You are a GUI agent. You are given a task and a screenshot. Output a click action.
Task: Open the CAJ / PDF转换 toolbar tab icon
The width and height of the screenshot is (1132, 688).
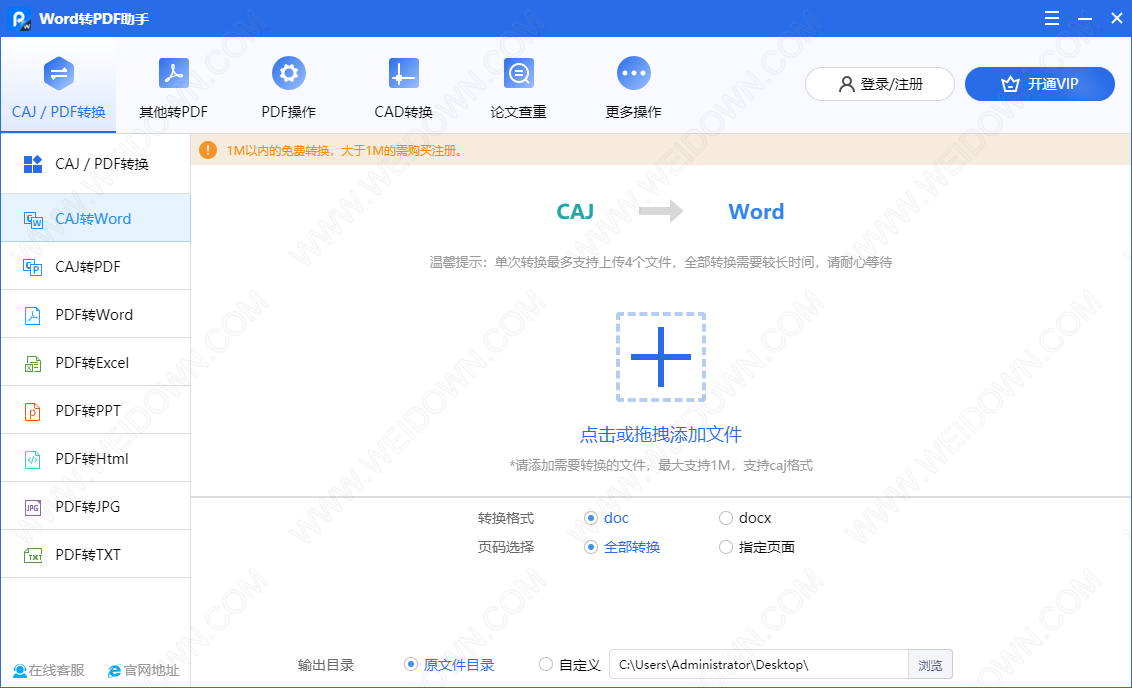(x=58, y=73)
